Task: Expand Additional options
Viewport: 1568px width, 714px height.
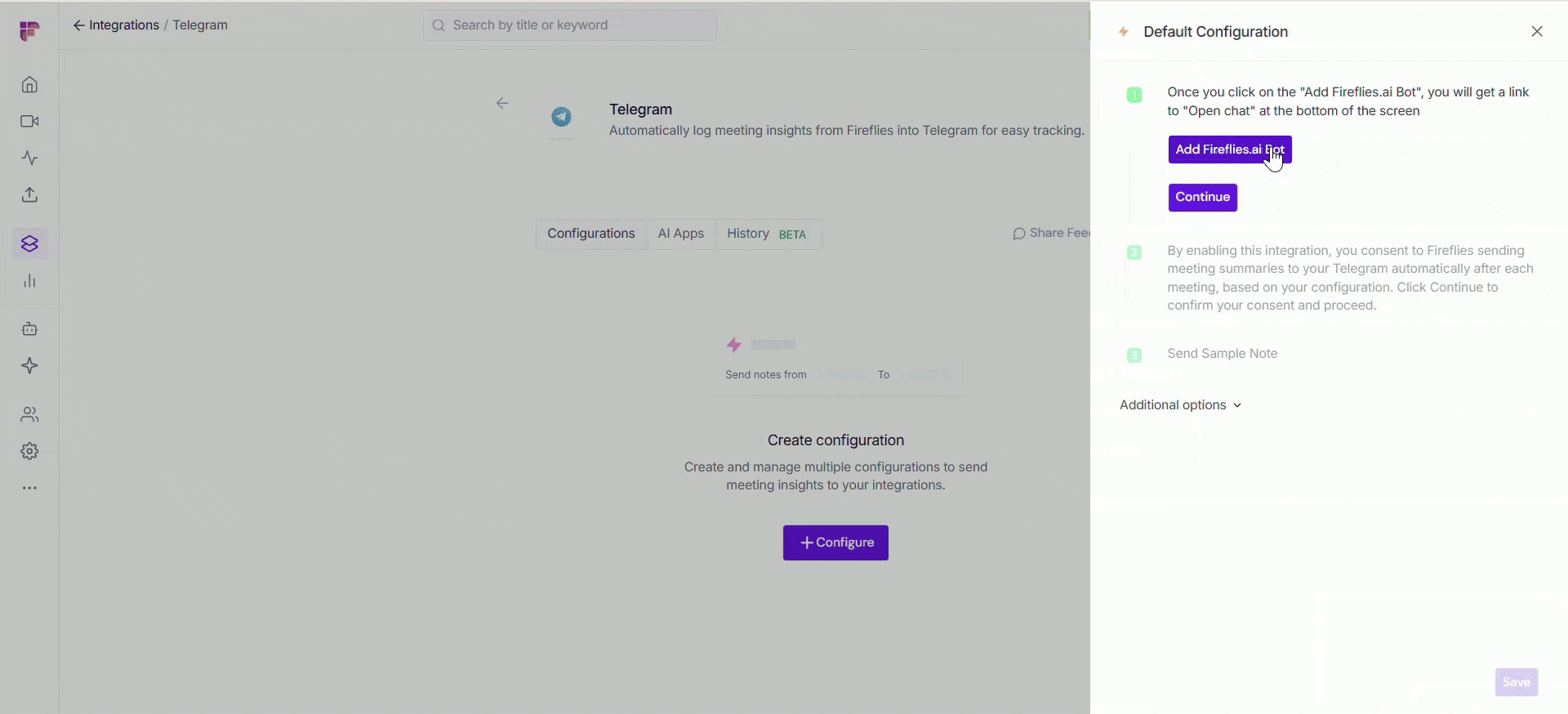Action: click(1180, 405)
